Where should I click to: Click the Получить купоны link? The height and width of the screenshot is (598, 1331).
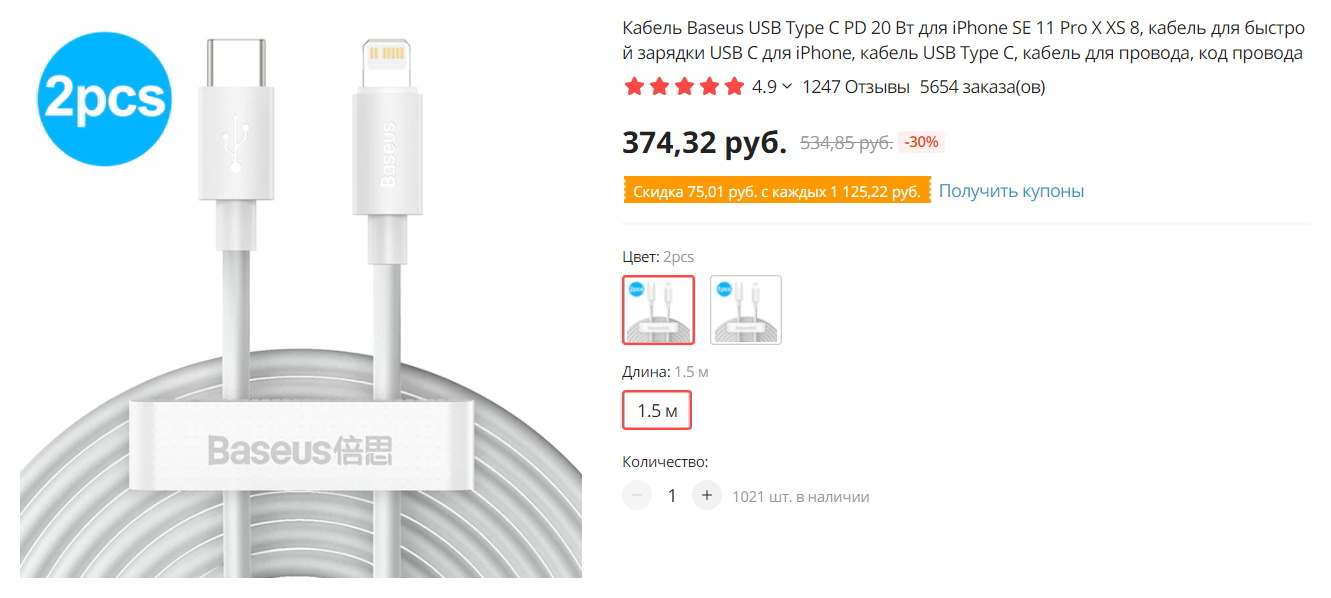pos(1011,191)
